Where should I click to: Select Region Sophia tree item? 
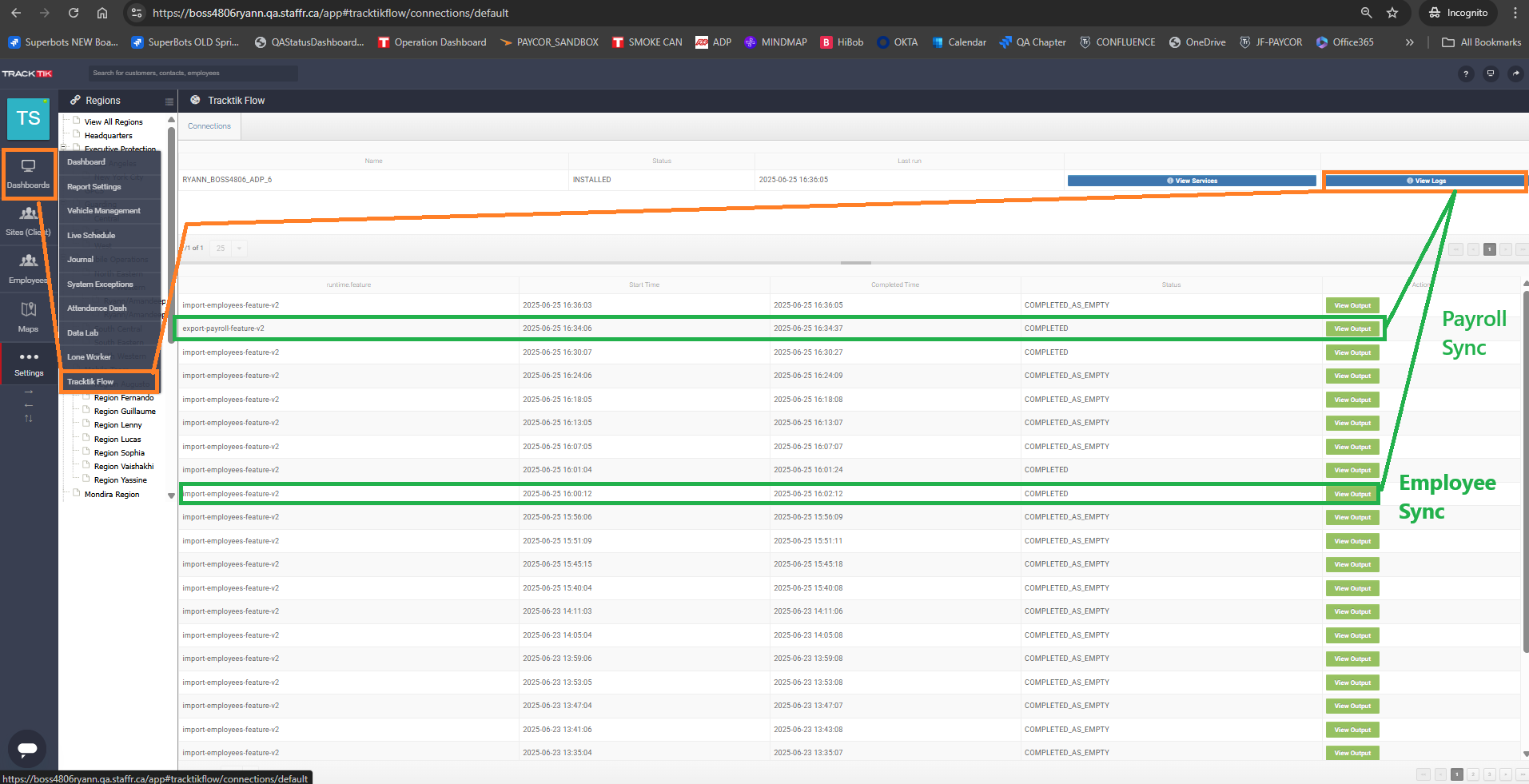click(x=119, y=453)
